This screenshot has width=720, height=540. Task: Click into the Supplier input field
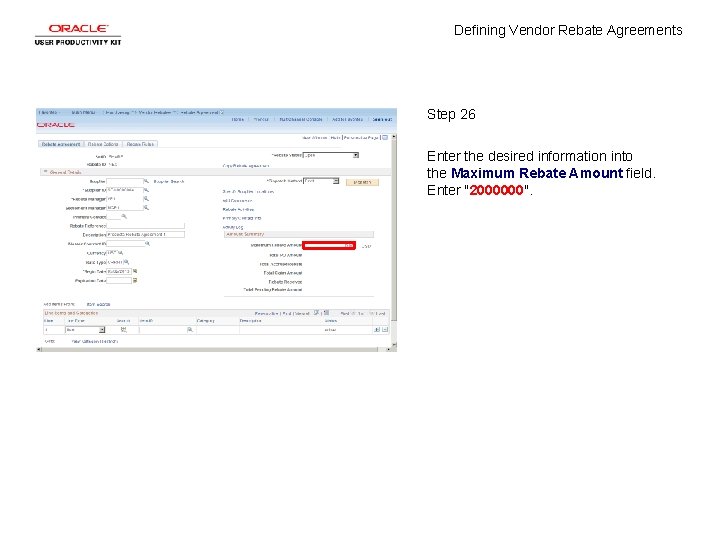[x=124, y=181]
